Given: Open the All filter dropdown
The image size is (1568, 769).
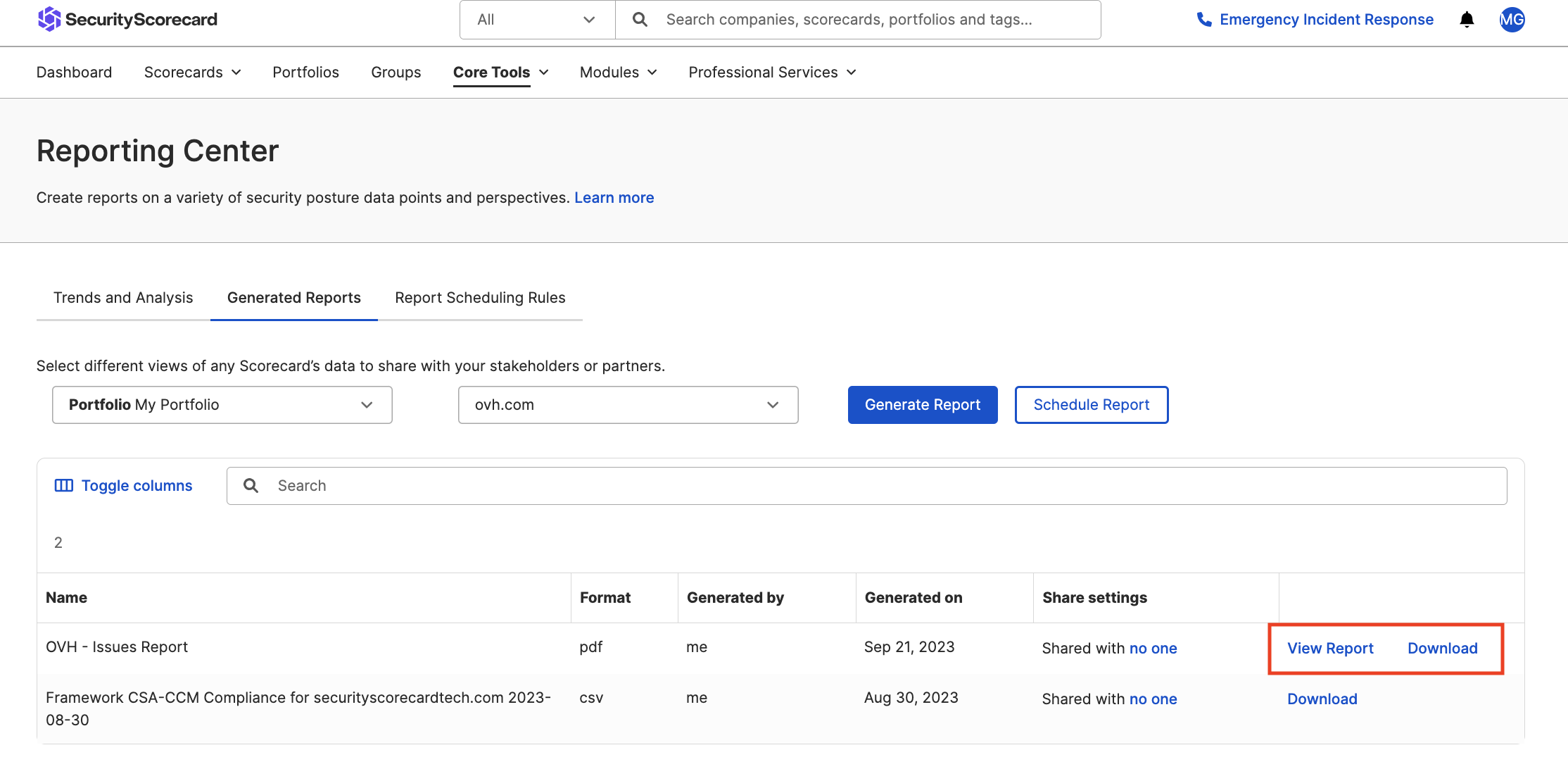Looking at the screenshot, I should click(536, 19).
